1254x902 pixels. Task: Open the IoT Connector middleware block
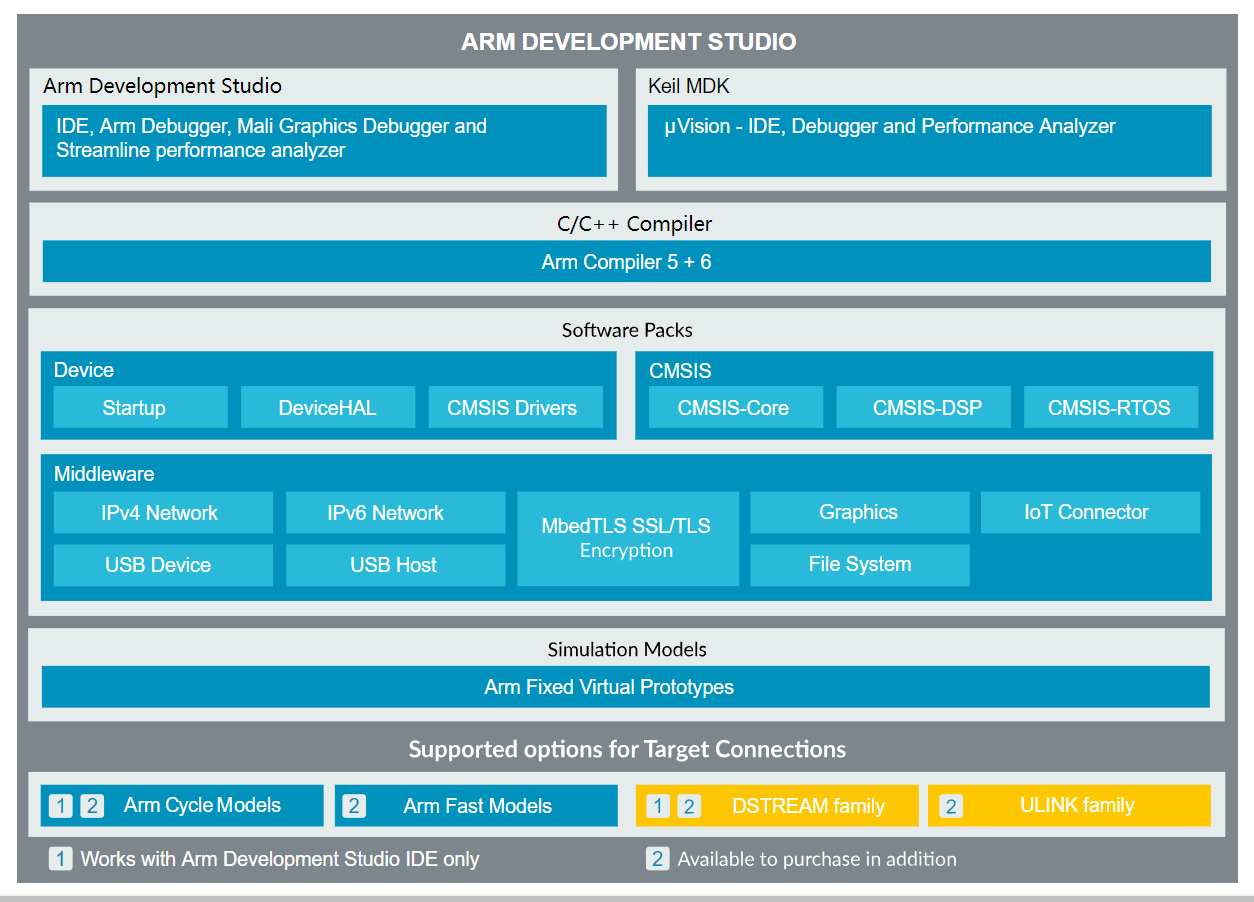click(1090, 512)
